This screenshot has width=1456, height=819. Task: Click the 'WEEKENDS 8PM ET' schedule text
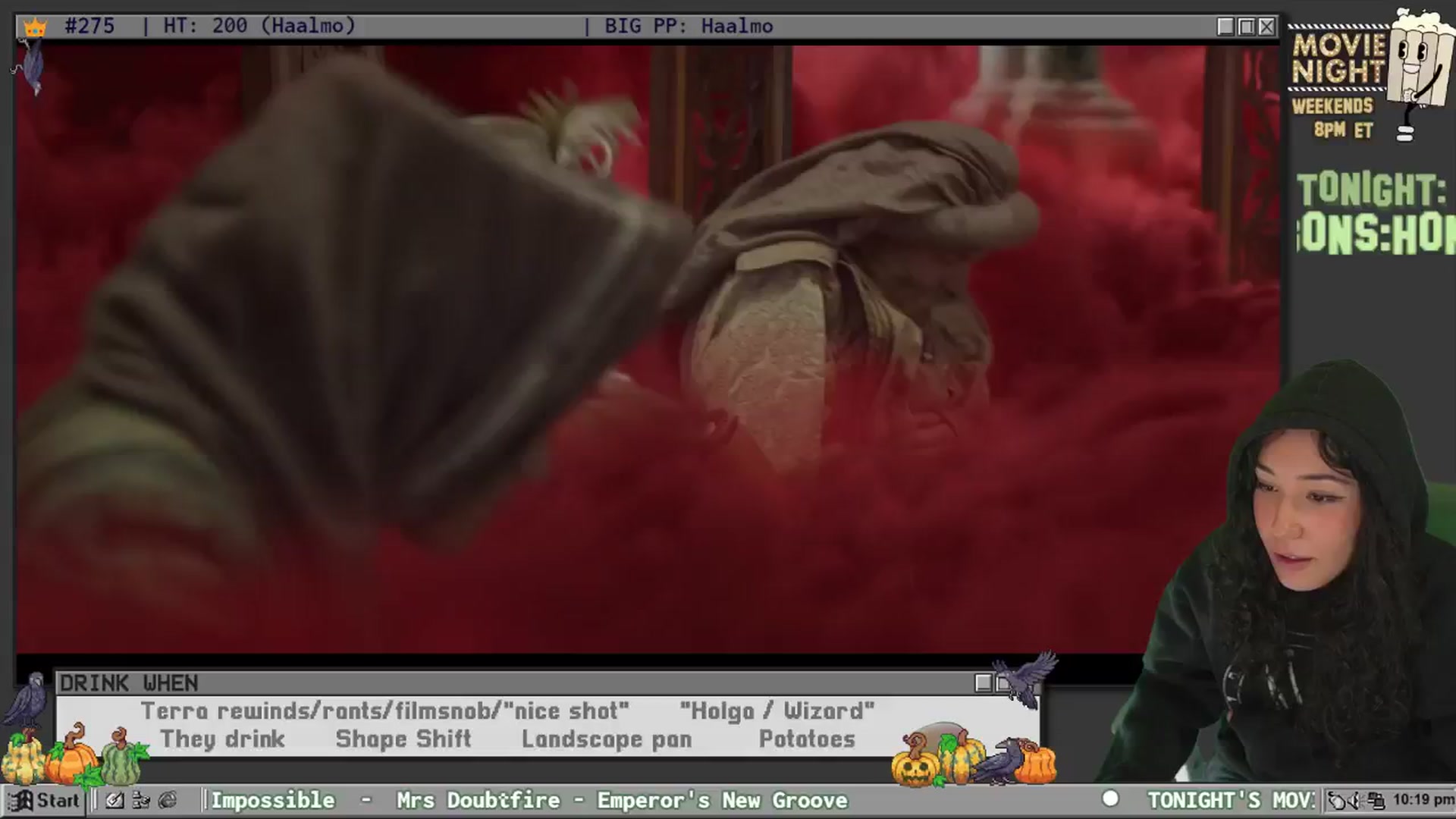coord(1333,118)
